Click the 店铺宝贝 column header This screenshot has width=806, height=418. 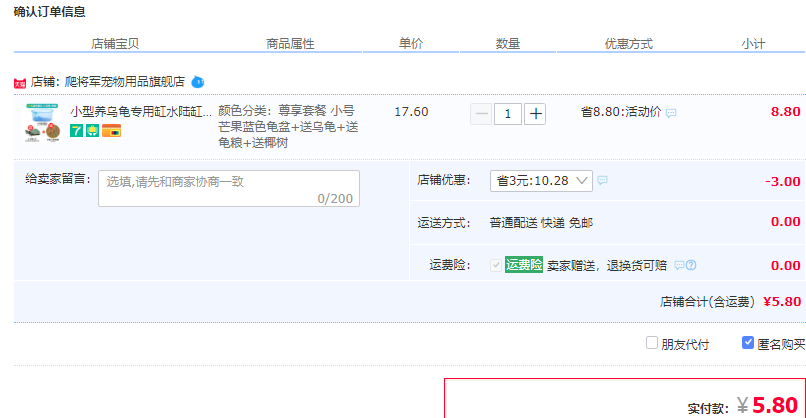(115, 44)
